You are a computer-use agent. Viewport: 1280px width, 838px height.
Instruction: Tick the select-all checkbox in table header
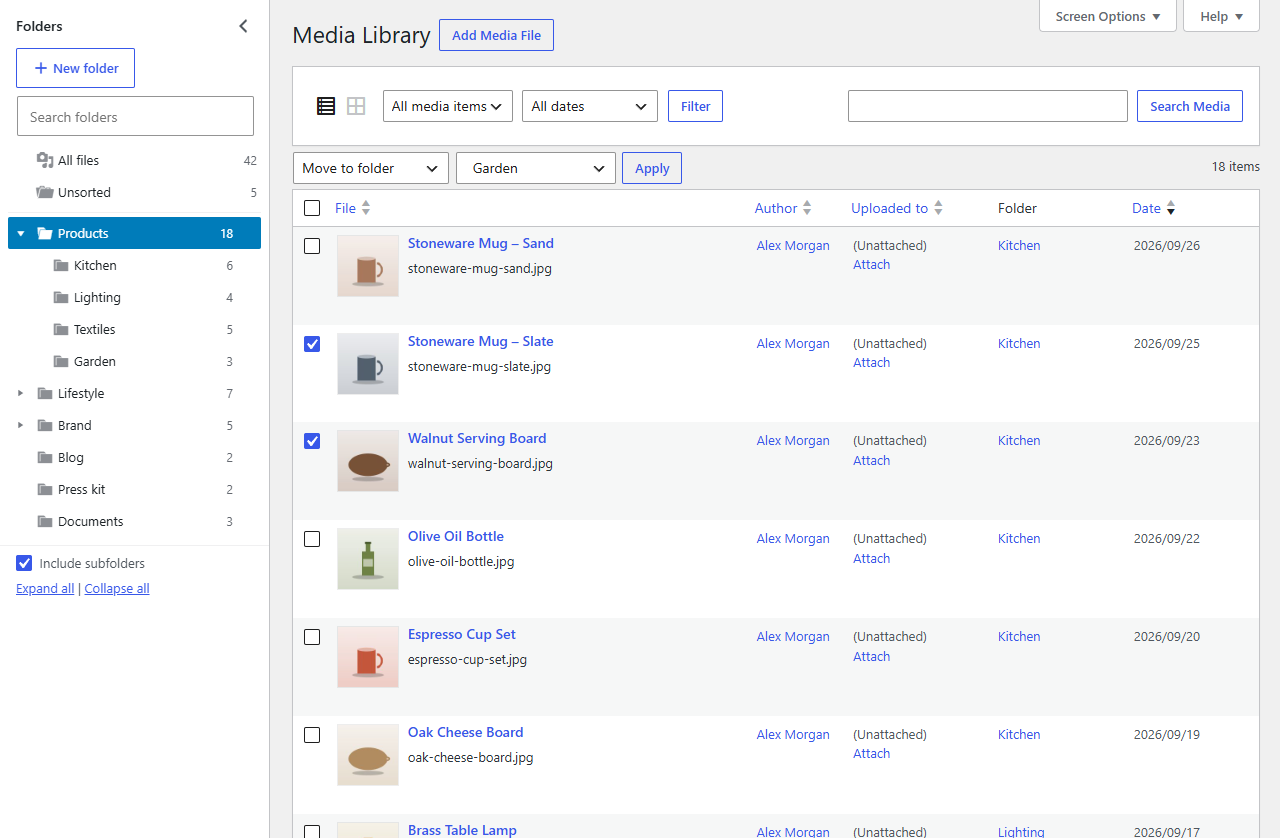(312, 208)
